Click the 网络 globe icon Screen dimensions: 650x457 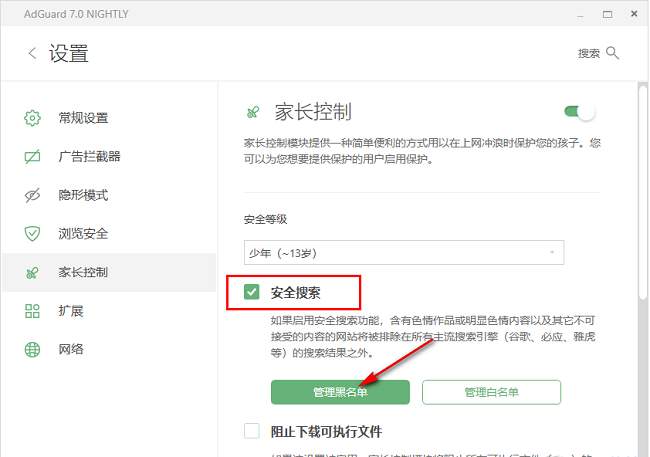(32, 350)
